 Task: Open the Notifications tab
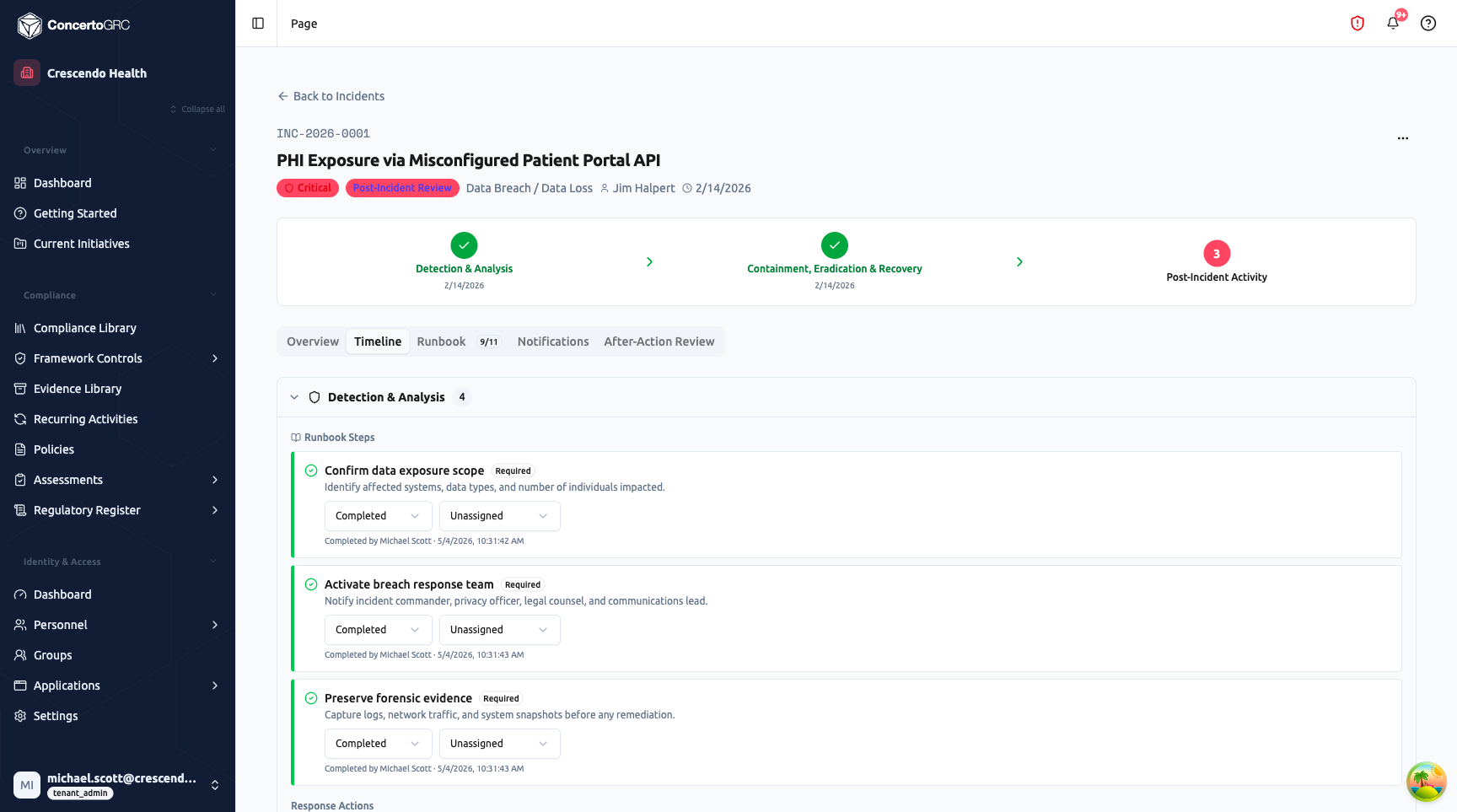click(x=553, y=341)
